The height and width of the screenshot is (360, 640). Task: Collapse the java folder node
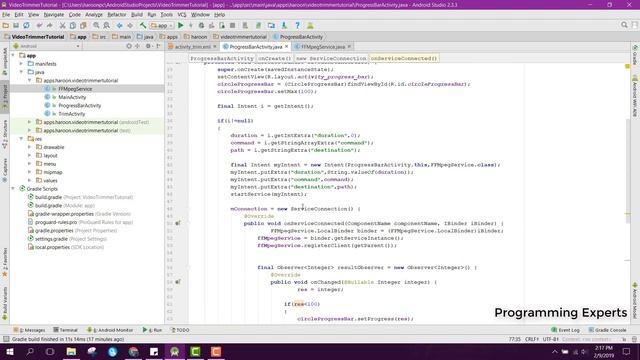[x=22, y=72]
